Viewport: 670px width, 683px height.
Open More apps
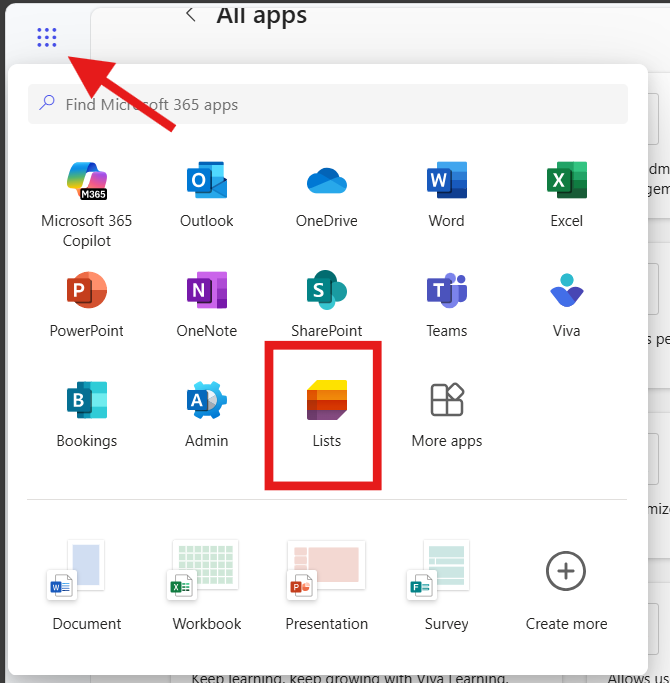pos(447,414)
